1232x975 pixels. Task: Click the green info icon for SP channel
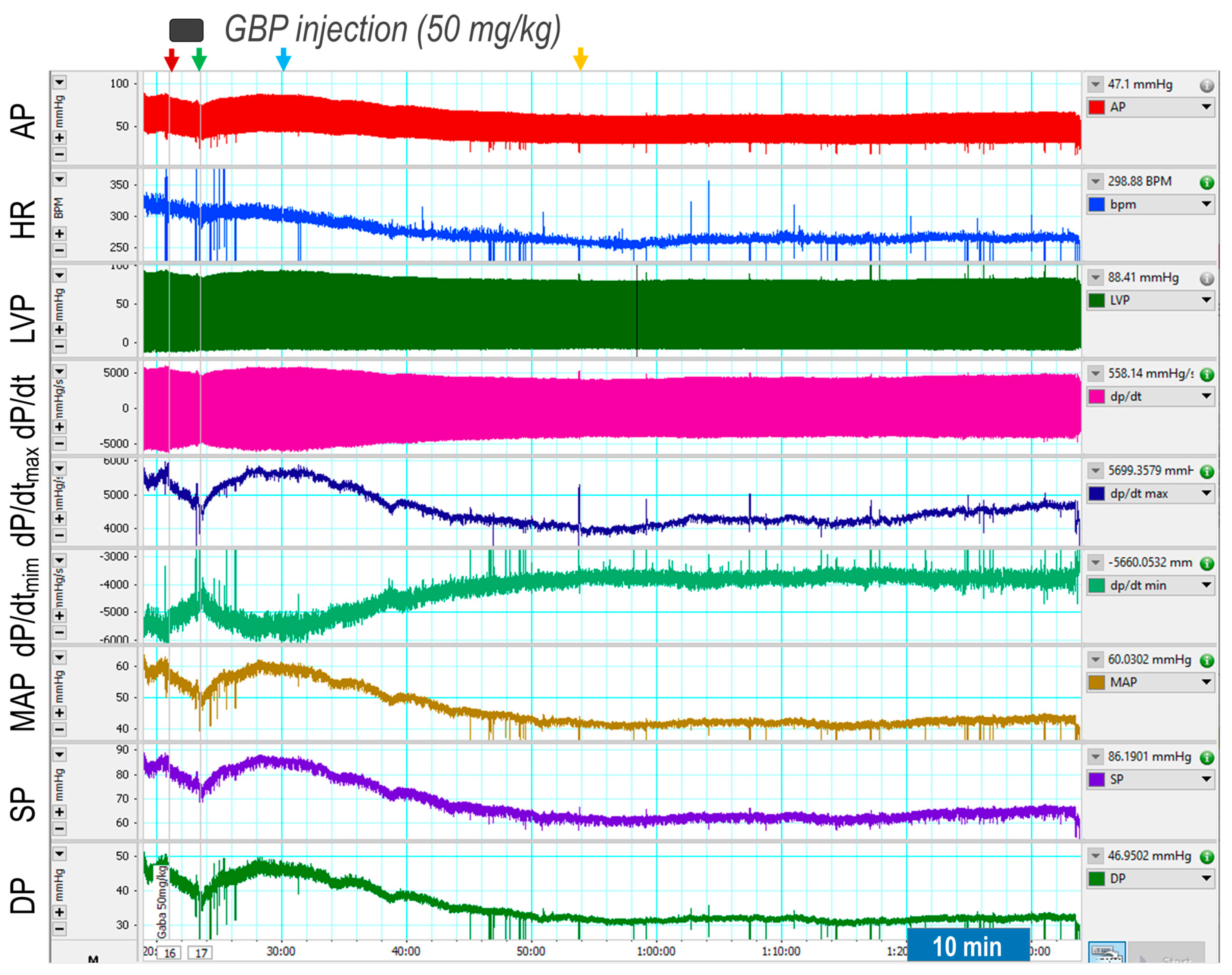click(x=1206, y=757)
